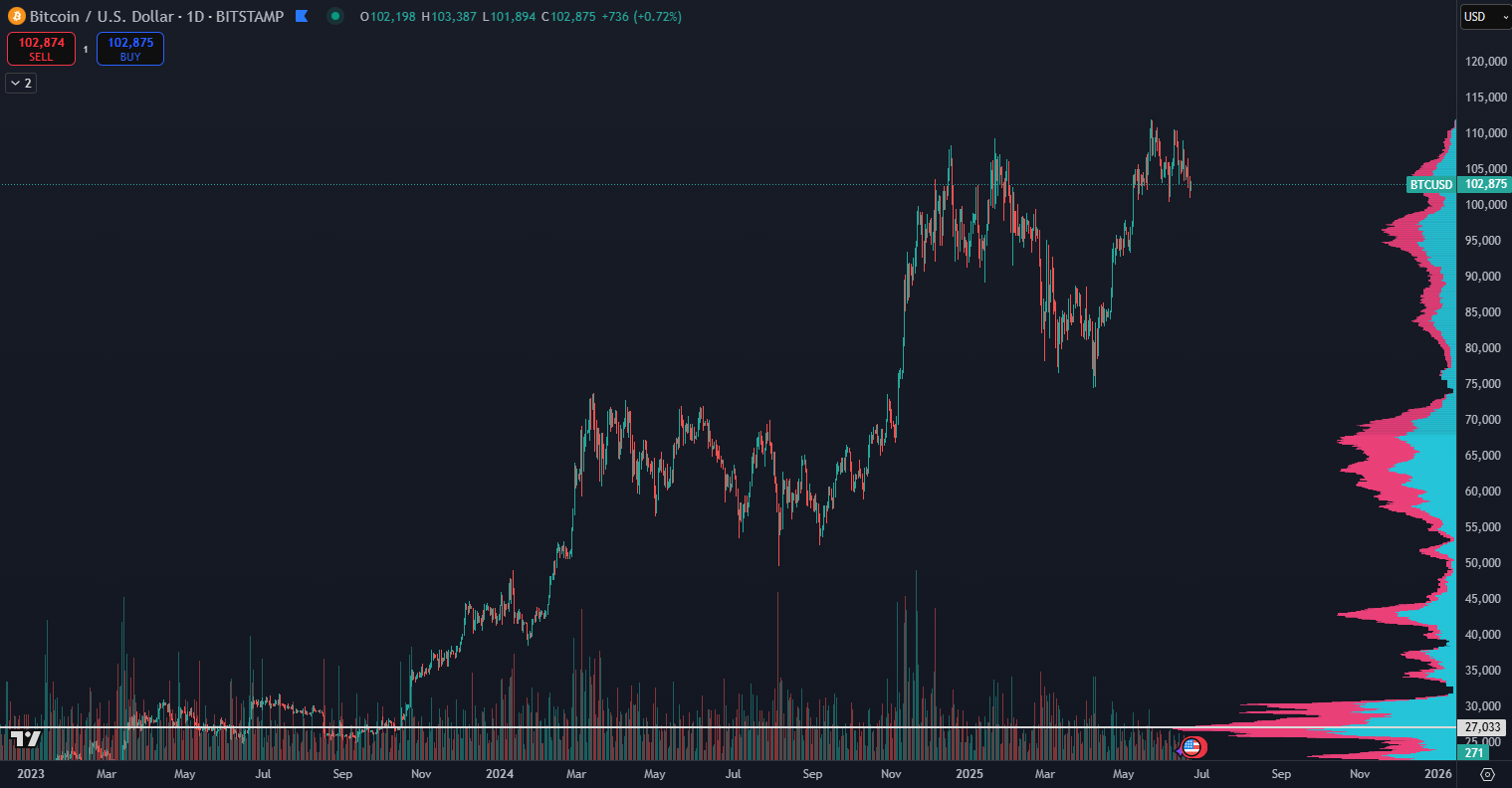Click the 2024 label on the time axis
The width and height of the screenshot is (1512, 788).
[x=500, y=773]
